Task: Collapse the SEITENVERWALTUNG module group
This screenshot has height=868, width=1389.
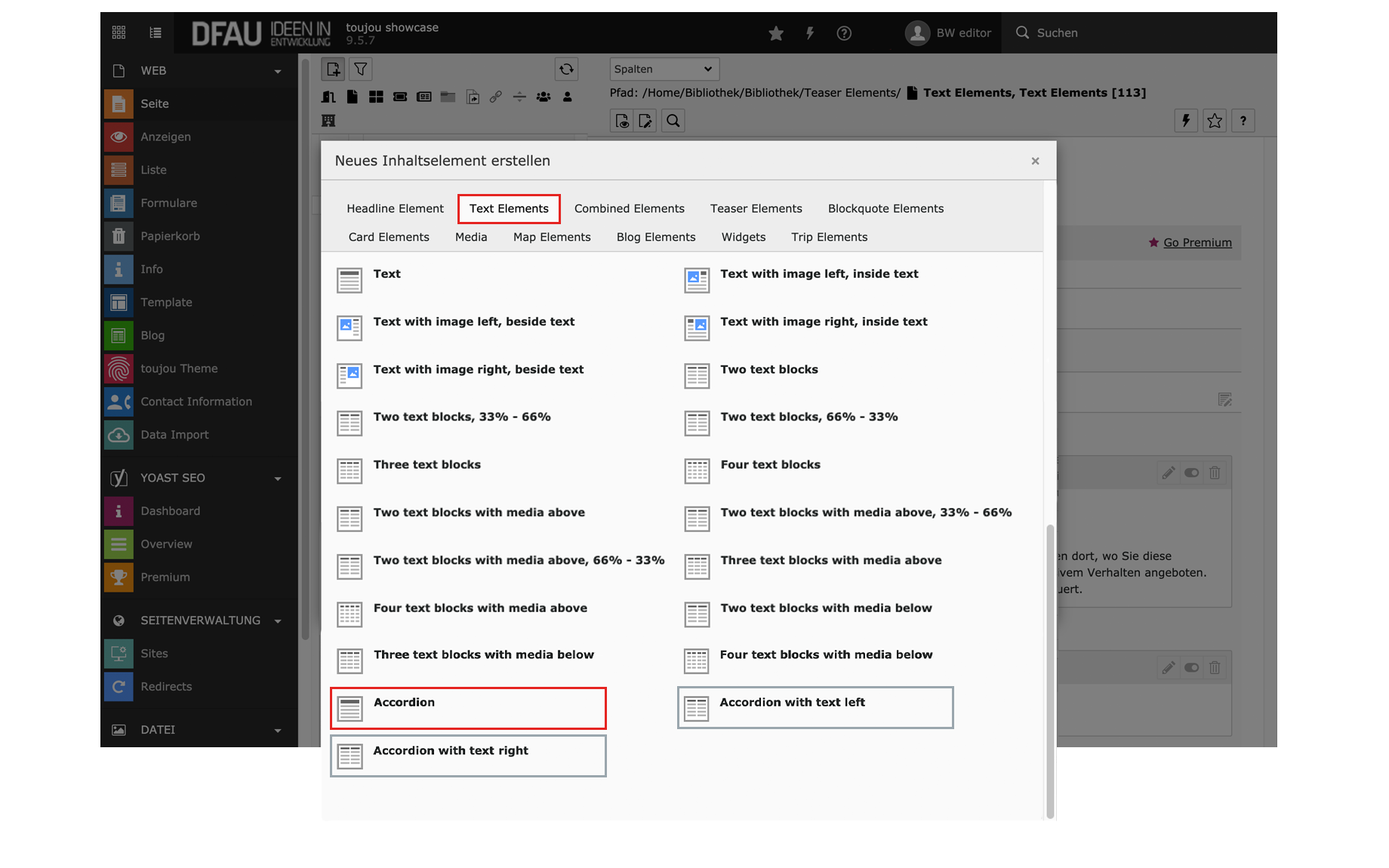Action: point(278,621)
